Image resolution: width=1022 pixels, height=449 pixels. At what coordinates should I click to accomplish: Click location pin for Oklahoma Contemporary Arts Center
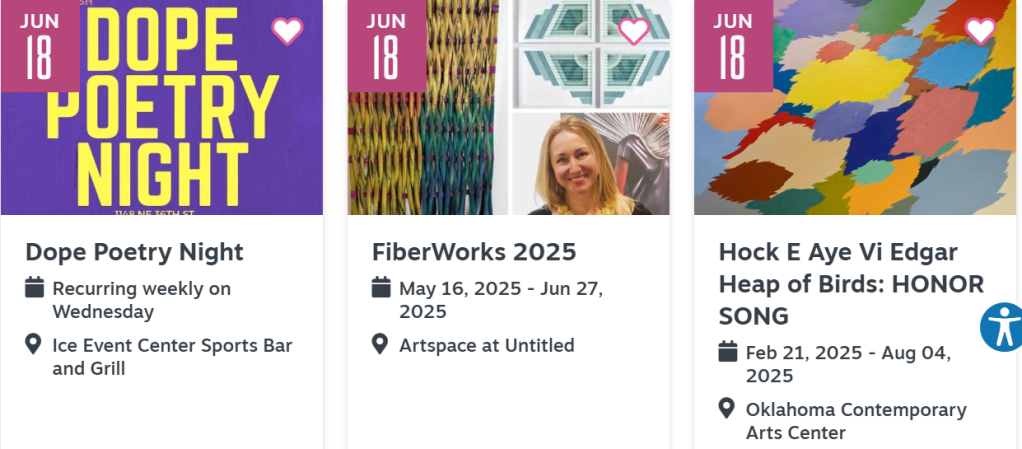coord(727,409)
